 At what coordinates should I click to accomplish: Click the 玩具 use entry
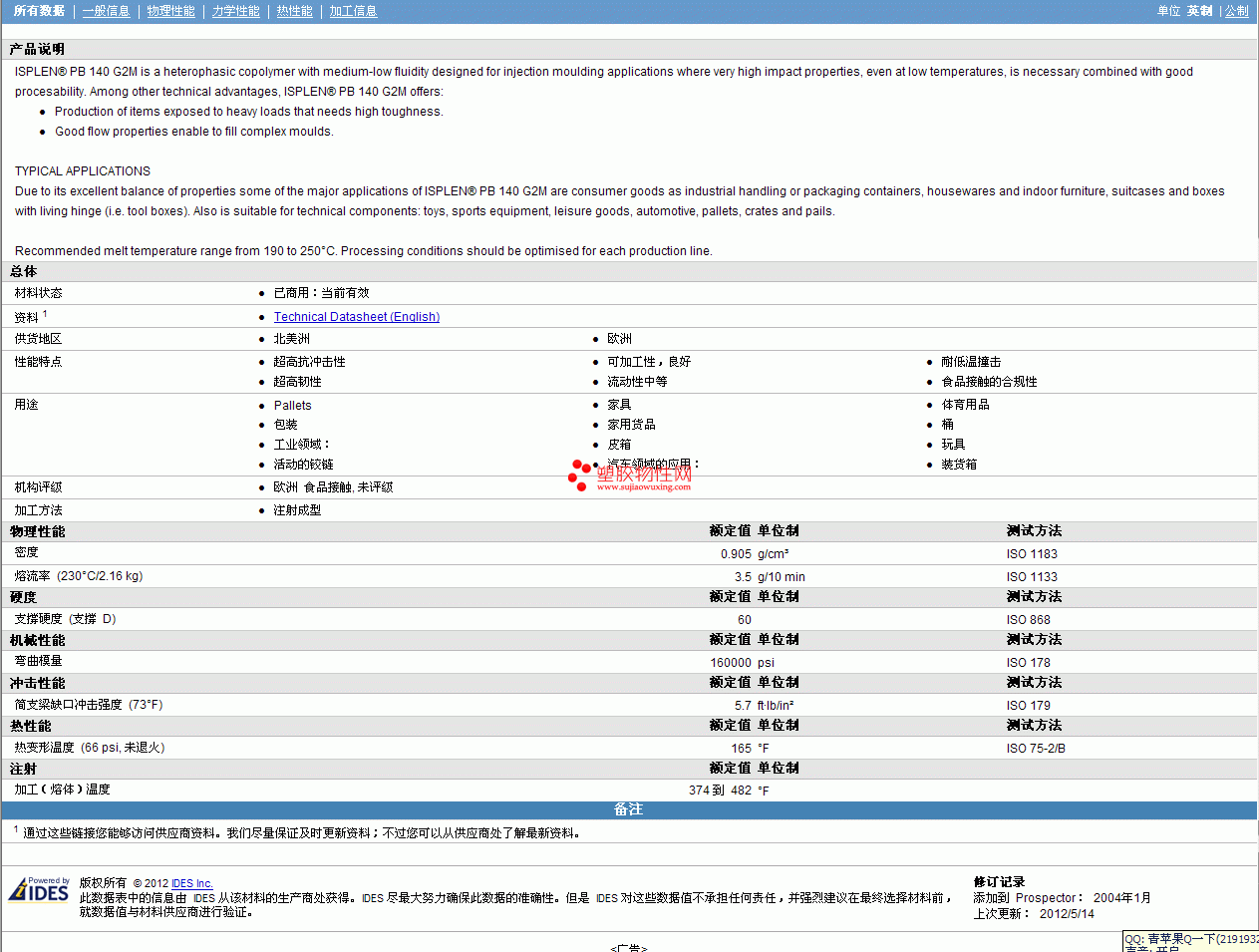953,445
